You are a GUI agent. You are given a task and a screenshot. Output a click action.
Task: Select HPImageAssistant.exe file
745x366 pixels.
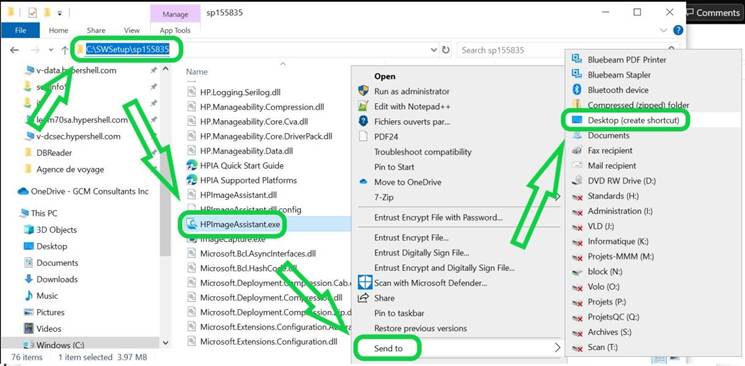pyautogui.click(x=240, y=224)
